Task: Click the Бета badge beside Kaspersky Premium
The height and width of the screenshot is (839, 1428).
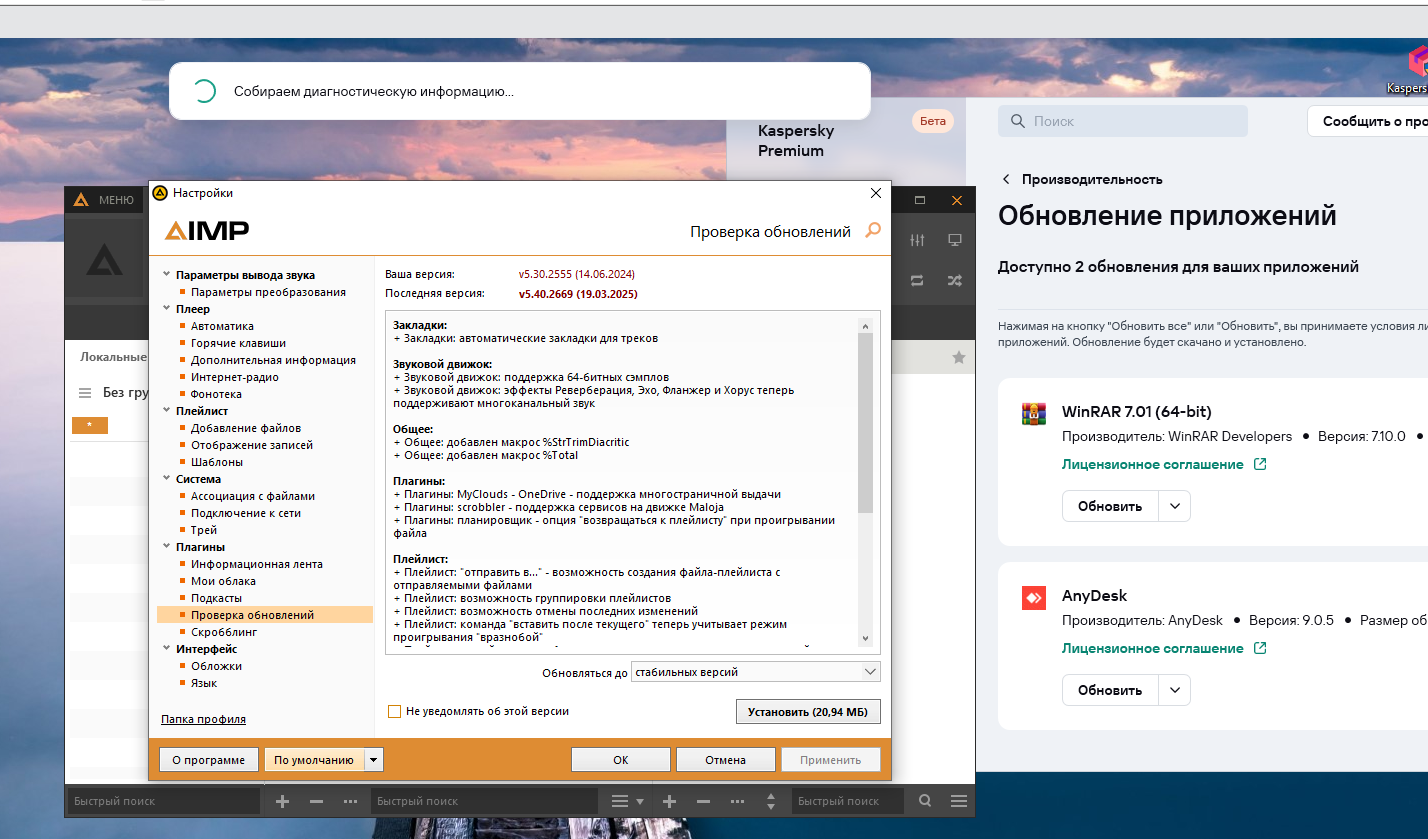Action: click(x=932, y=121)
